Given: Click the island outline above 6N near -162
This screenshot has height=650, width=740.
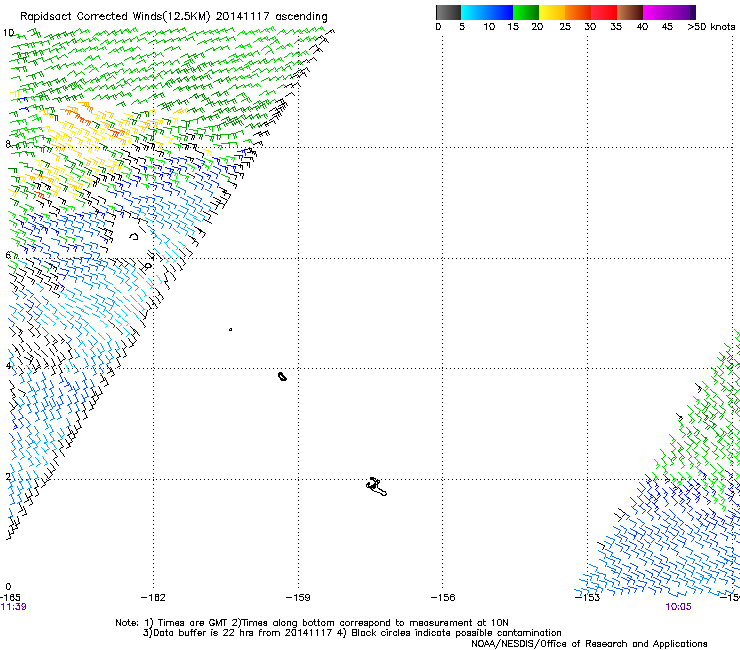Looking at the screenshot, I should point(135,236).
